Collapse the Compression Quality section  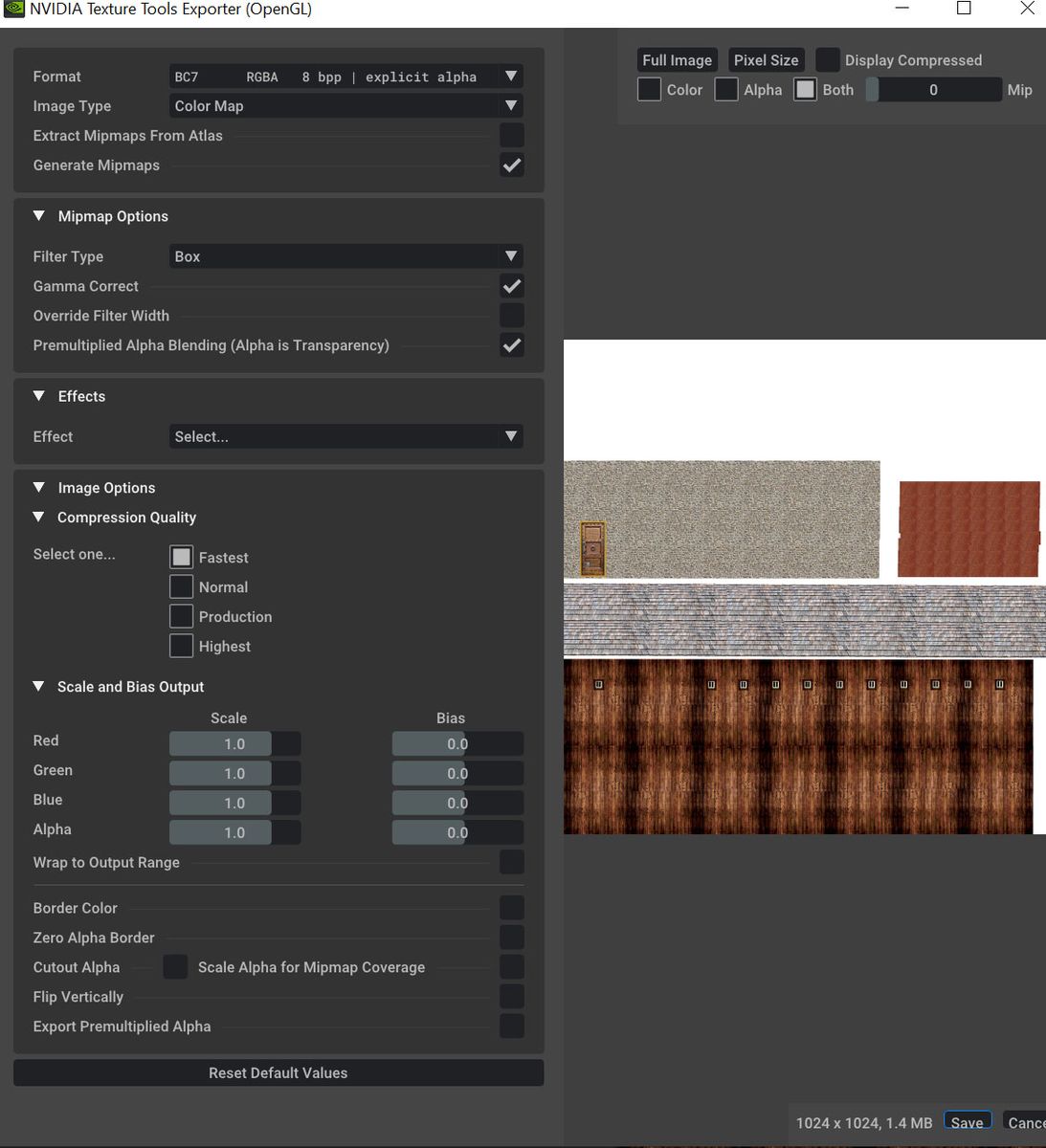(x=39, y=518)
